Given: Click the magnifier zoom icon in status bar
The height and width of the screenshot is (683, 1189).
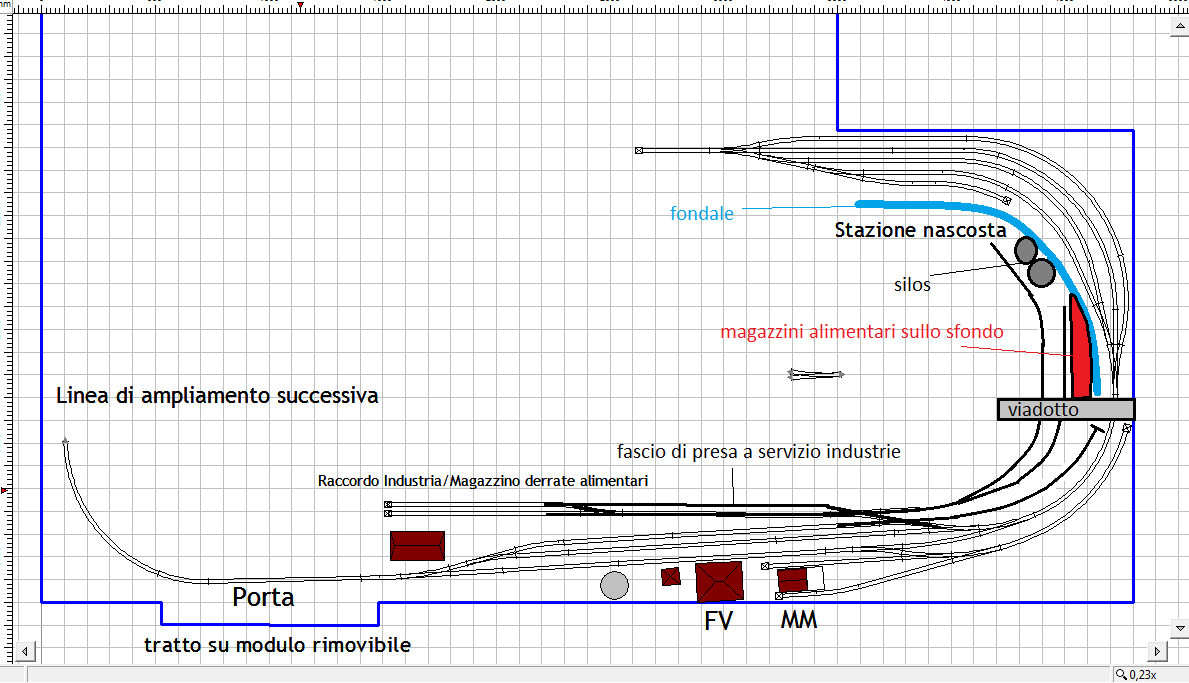Looking at the screenshot, I should tap(1122, 675).
